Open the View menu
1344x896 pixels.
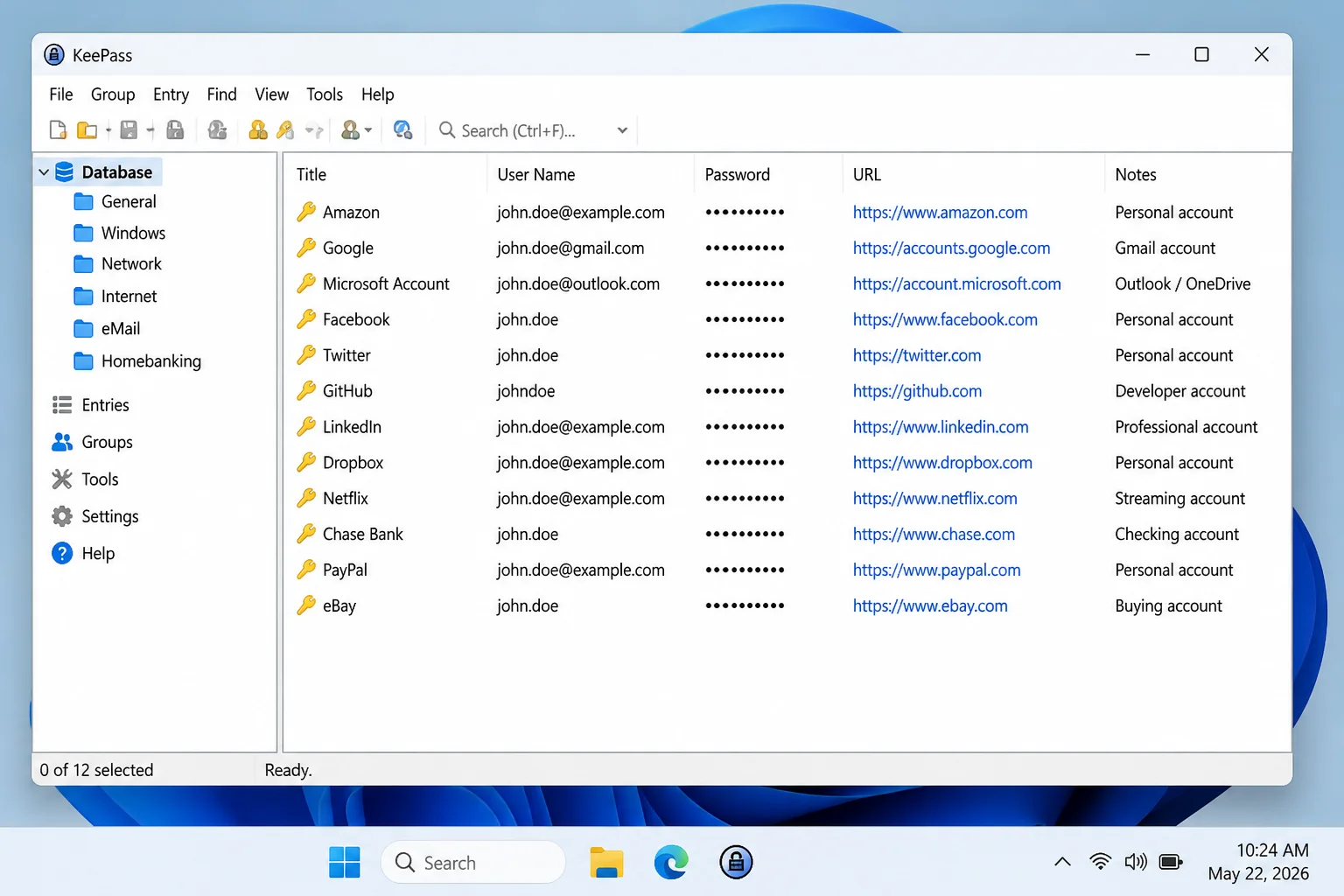(271, 94)
